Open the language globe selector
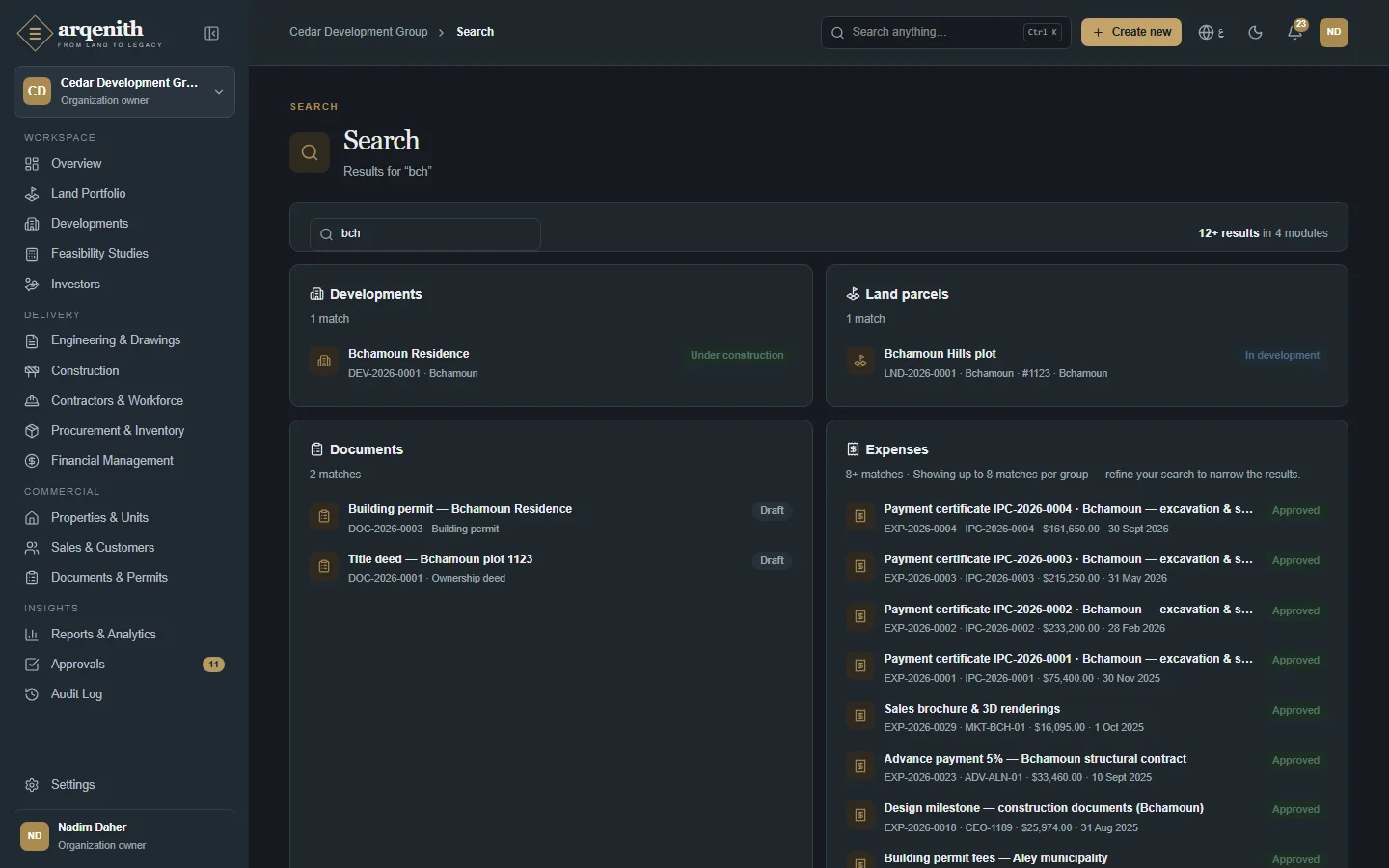Screen dimensions: 1389x868 [1212, 33]
